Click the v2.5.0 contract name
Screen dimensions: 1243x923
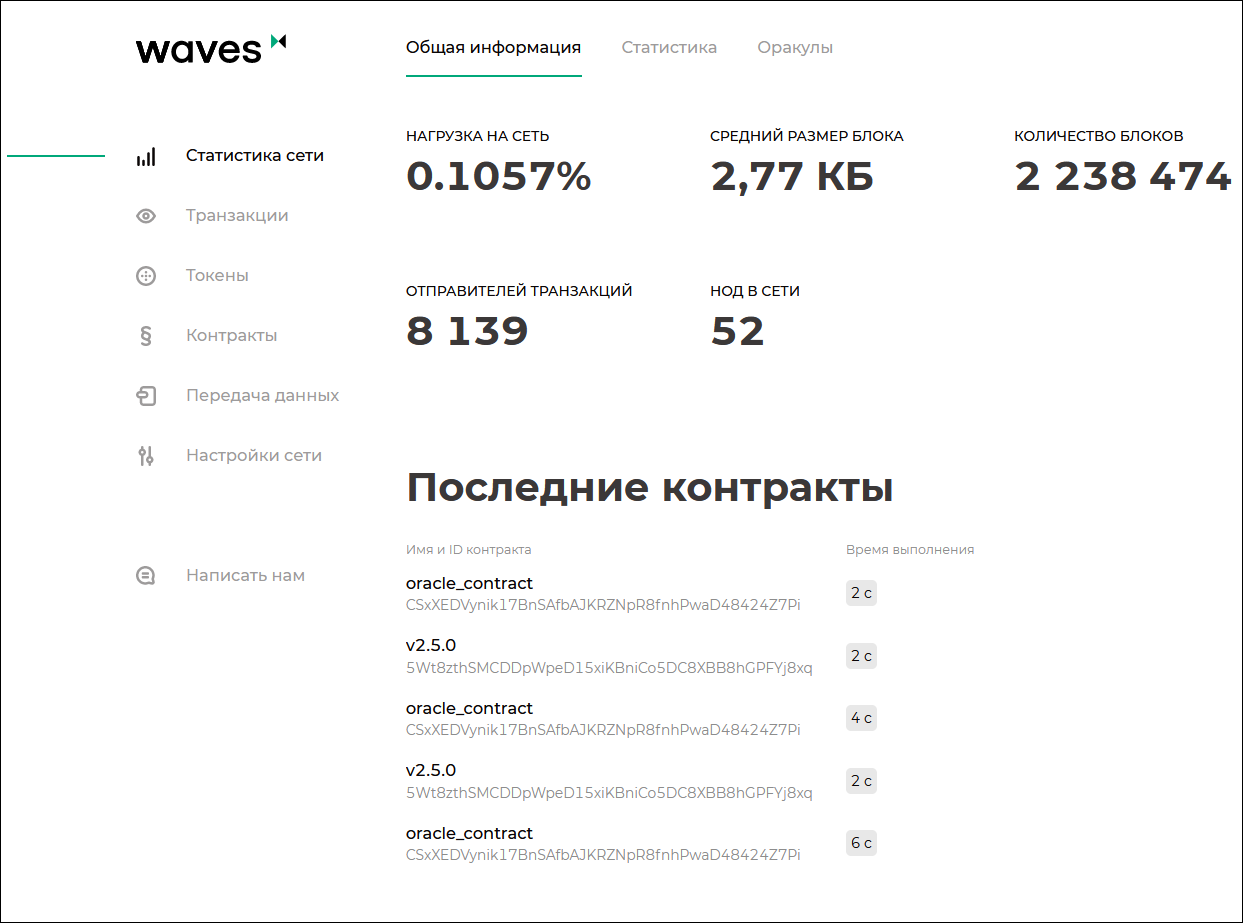point(430,645)
